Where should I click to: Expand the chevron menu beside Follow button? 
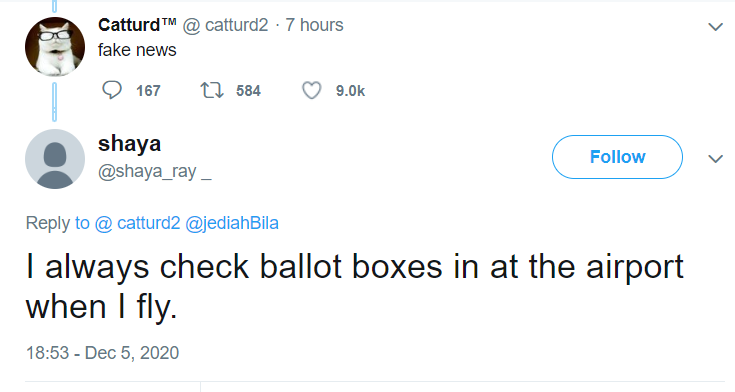[x=715, y=158]
